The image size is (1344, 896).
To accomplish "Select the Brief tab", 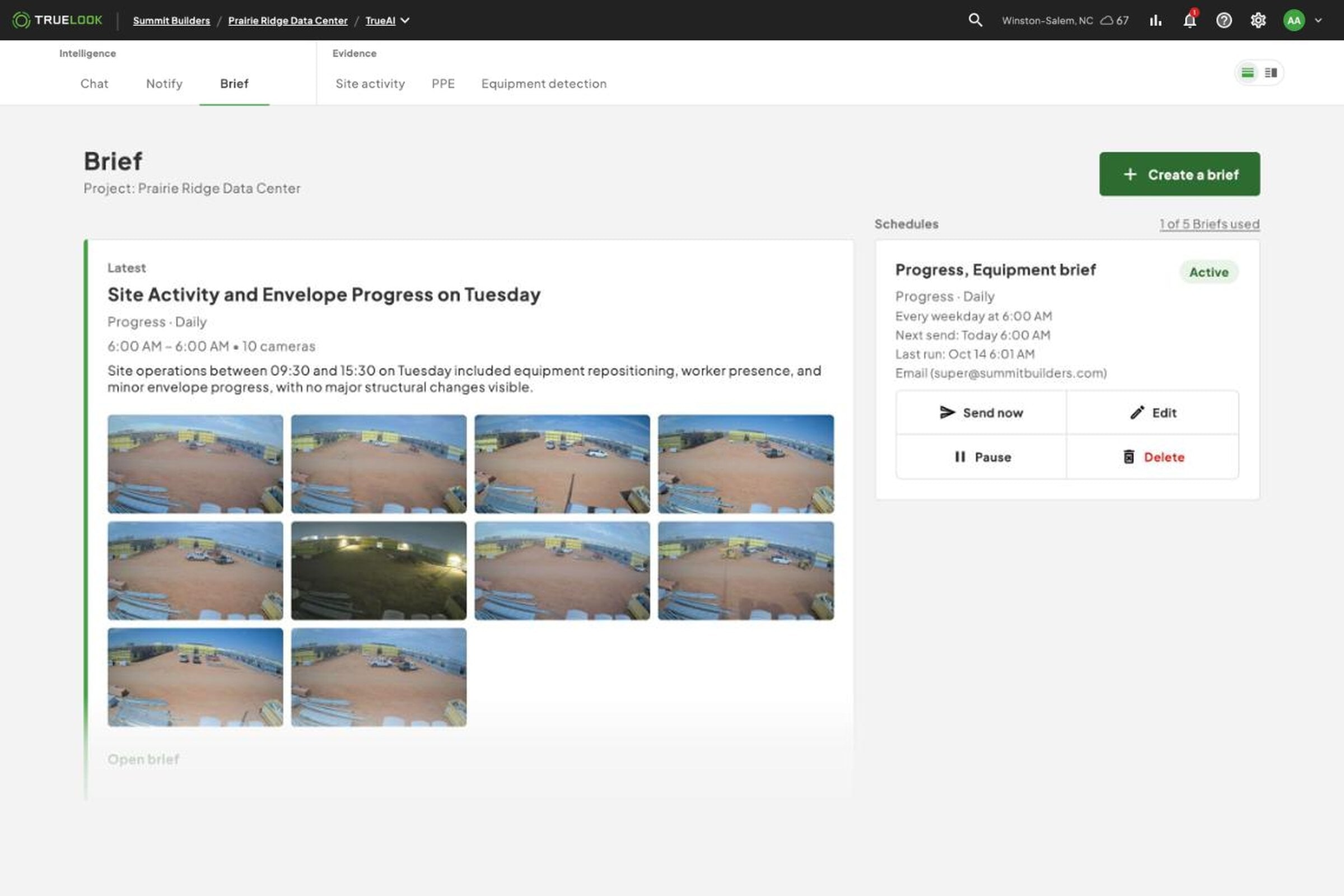I will (234, 83).
